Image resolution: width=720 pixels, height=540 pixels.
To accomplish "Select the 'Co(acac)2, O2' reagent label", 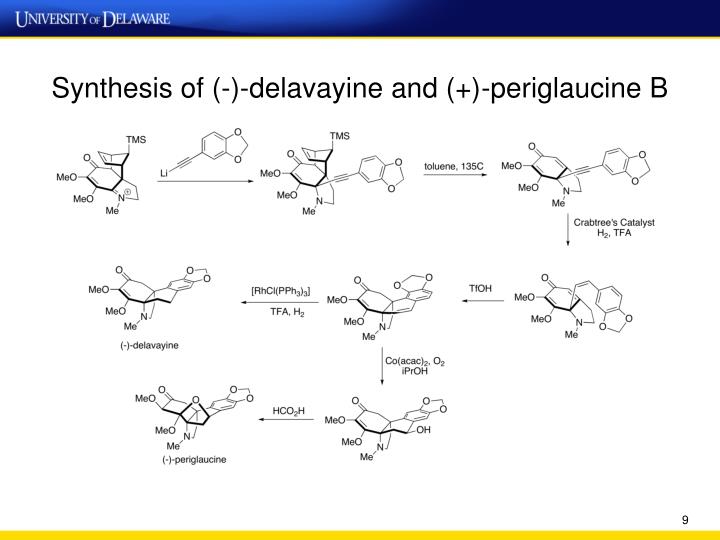I will [x=415, y=361].
